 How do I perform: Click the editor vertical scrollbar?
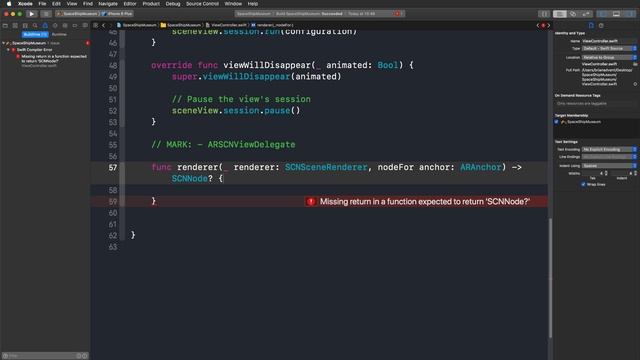pyautogui.click(x=550, y=278)
